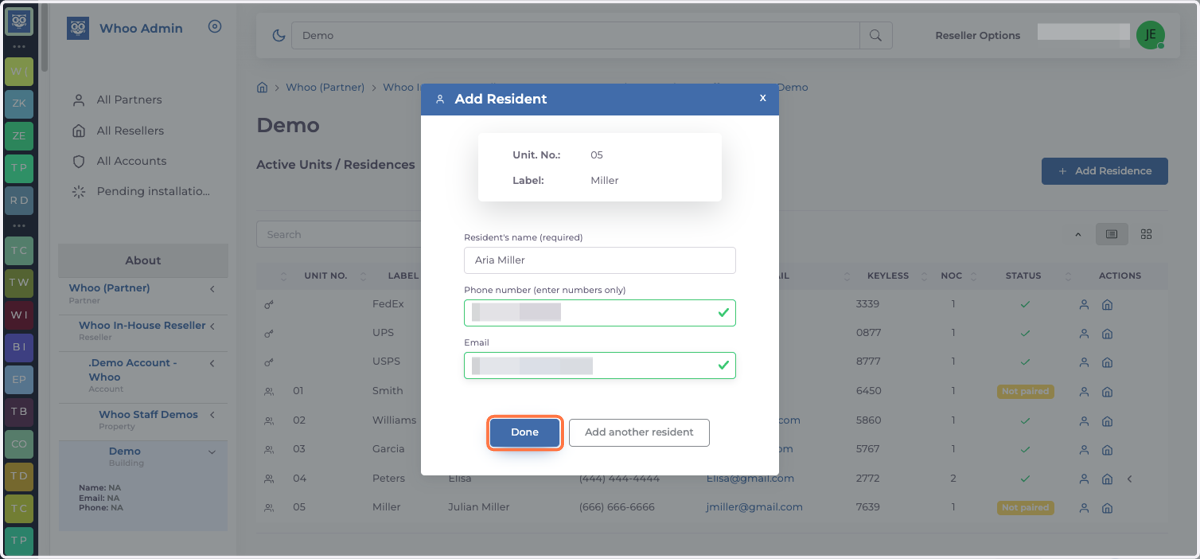Click the house icon in Peters row

tap(1108, 479)
